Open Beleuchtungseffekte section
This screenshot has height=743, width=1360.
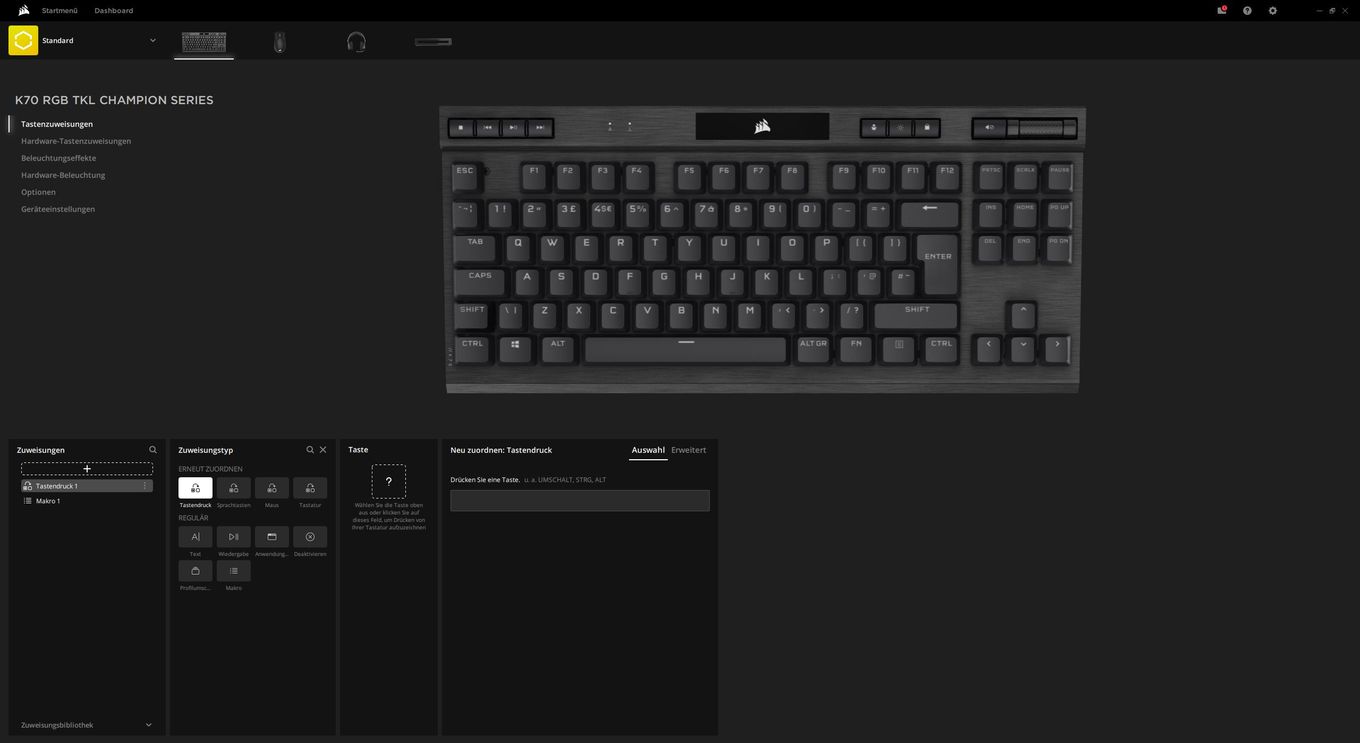pyautogui.click(x=59, y=158)
